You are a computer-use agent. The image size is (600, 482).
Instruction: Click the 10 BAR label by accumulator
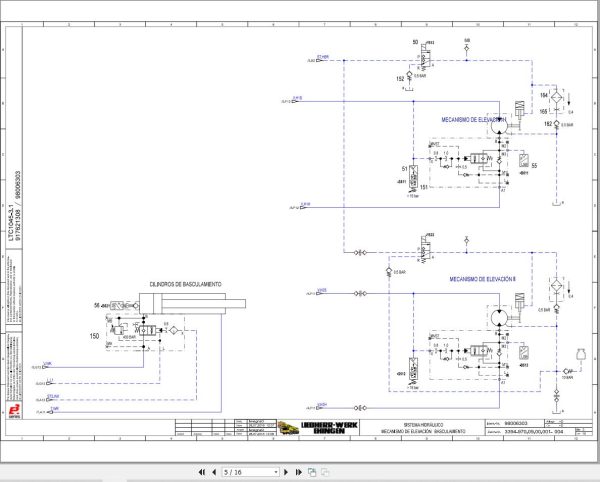567,378
